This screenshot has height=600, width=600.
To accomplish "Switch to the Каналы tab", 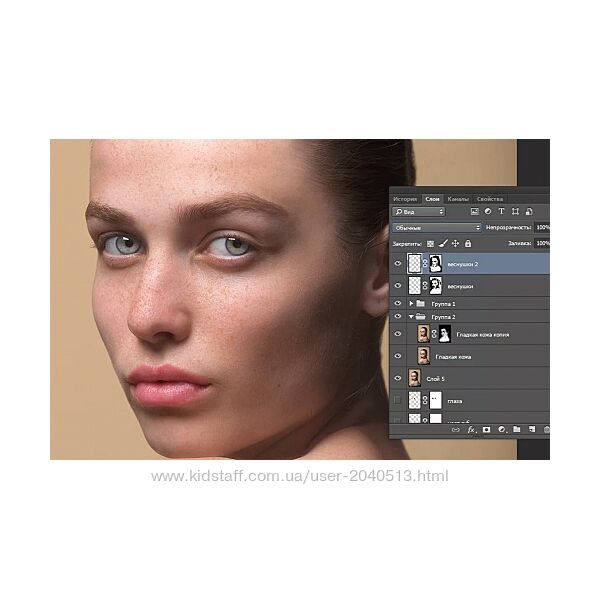I will (x=458, y=199).
